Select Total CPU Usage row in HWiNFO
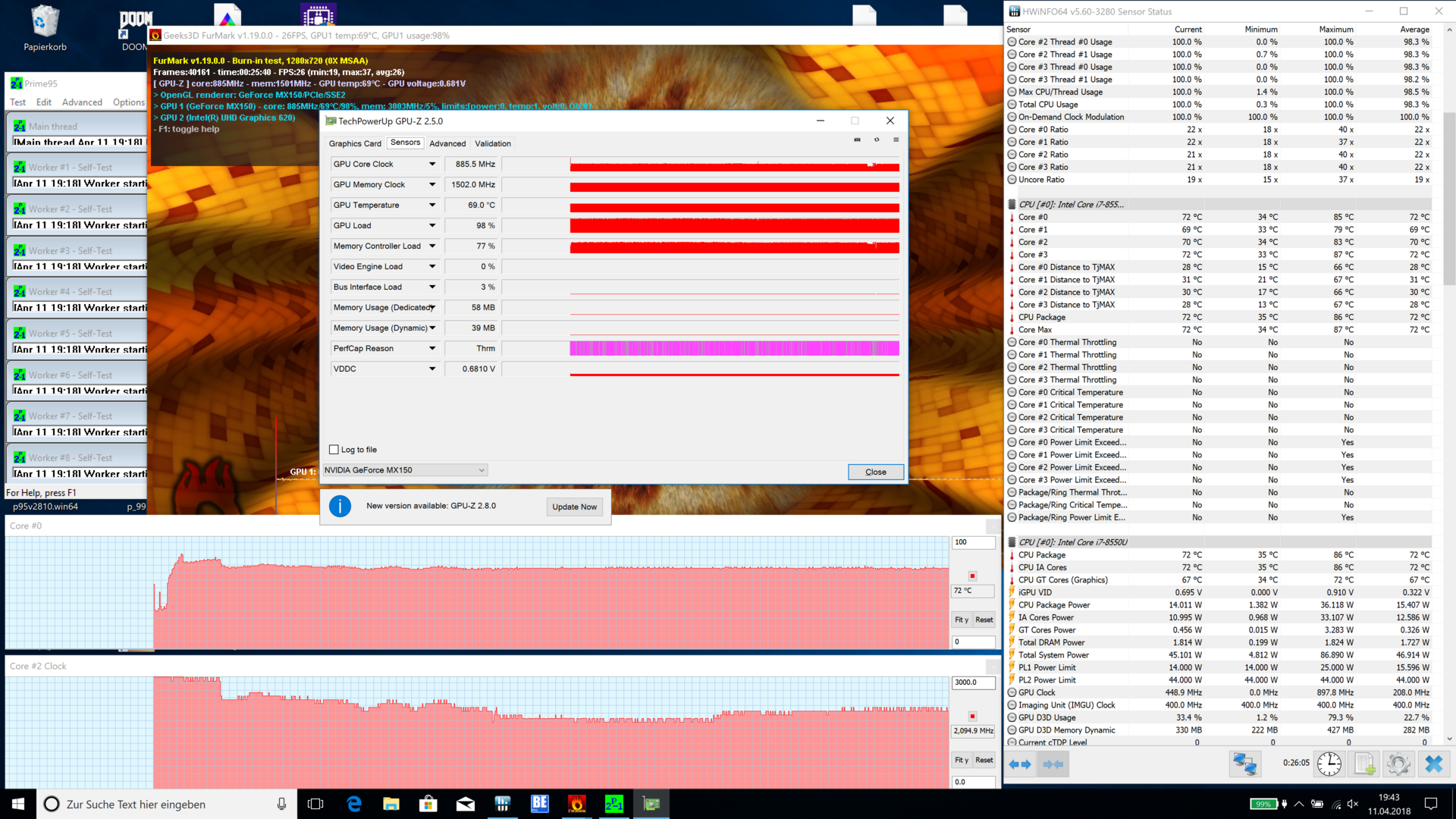The height and width of the screenshot is (819, 1456). (1218, 105)
